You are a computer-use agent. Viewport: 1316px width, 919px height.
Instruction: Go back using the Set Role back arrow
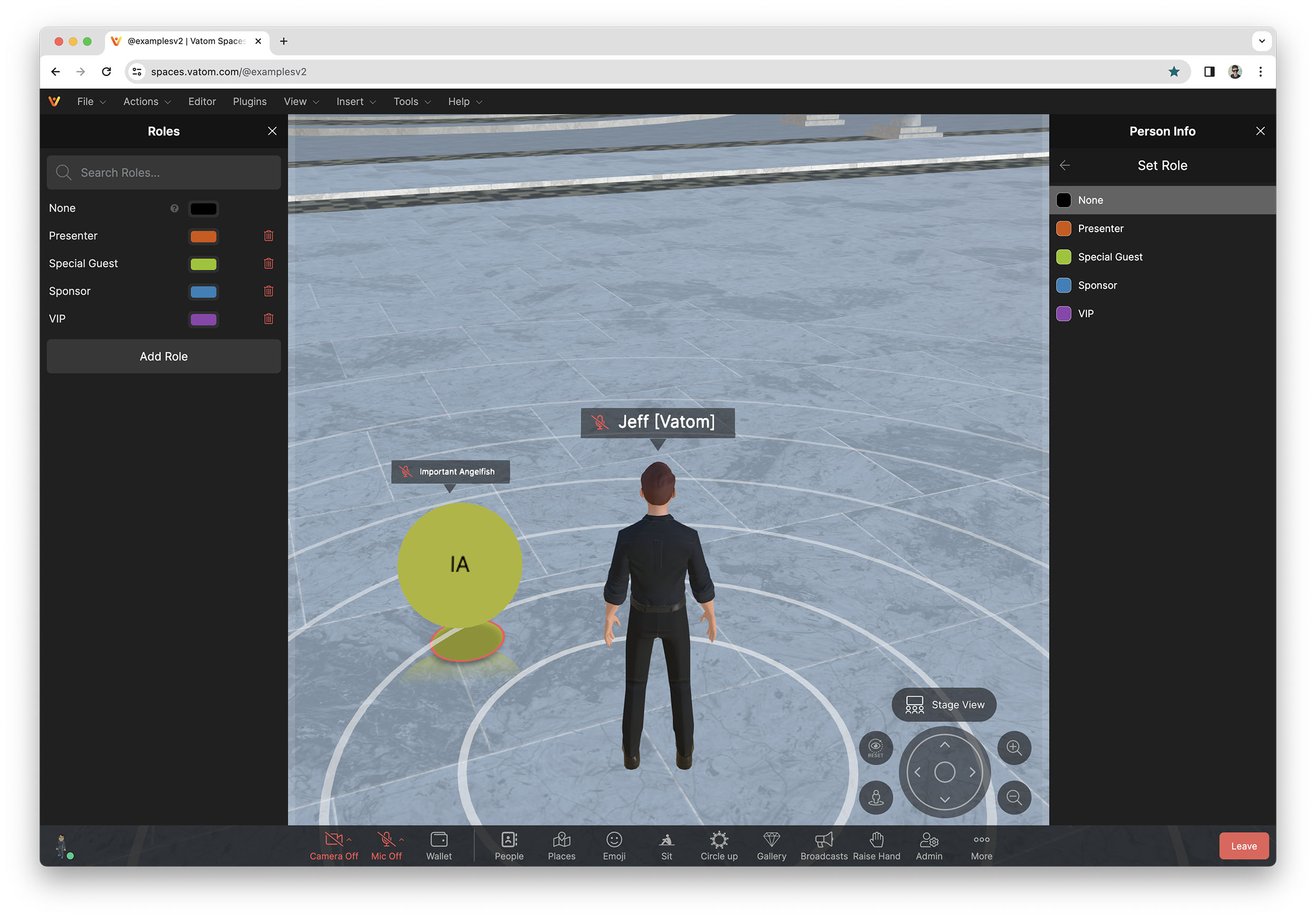[x=1065, y=165]
